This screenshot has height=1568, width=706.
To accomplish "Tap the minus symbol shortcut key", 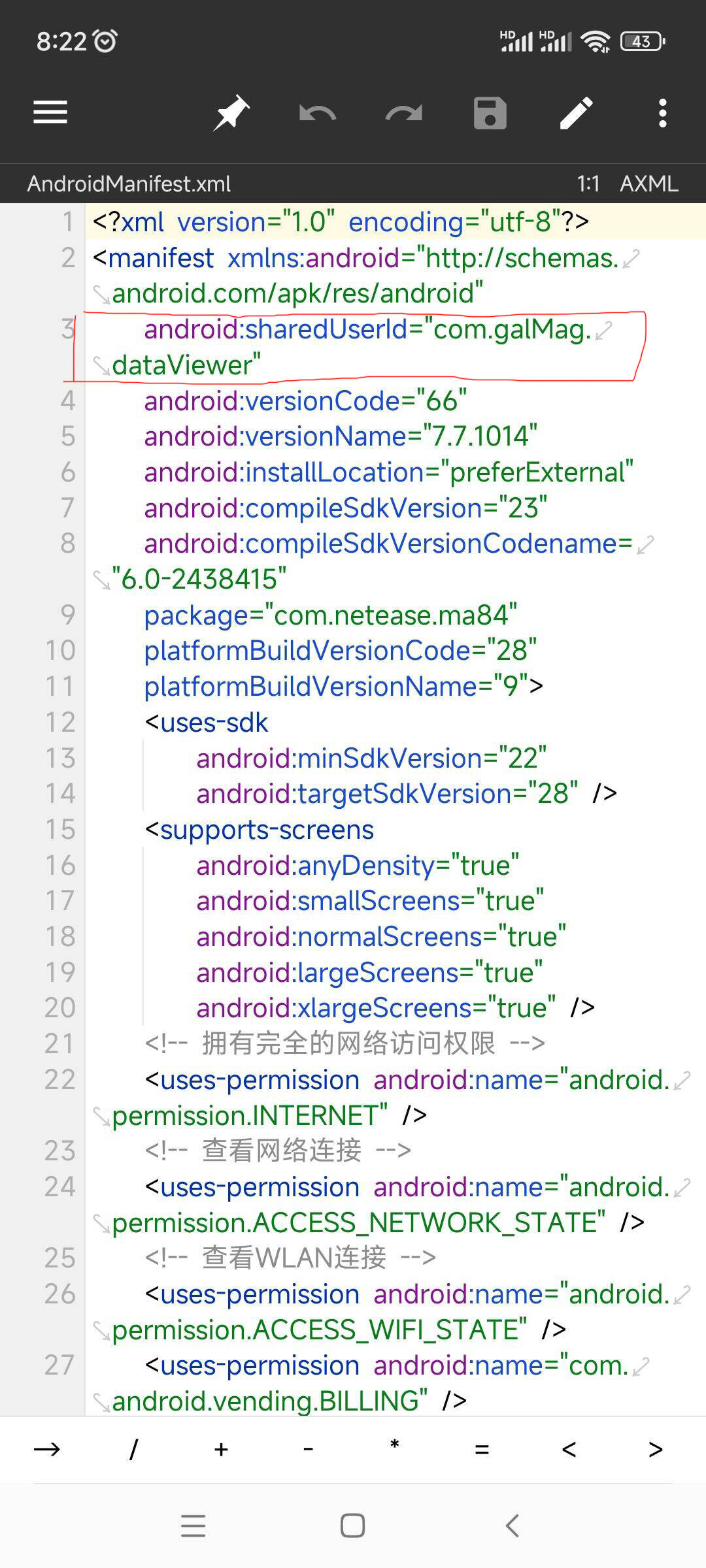I will pyautogui.click(x=308, y=1449).
